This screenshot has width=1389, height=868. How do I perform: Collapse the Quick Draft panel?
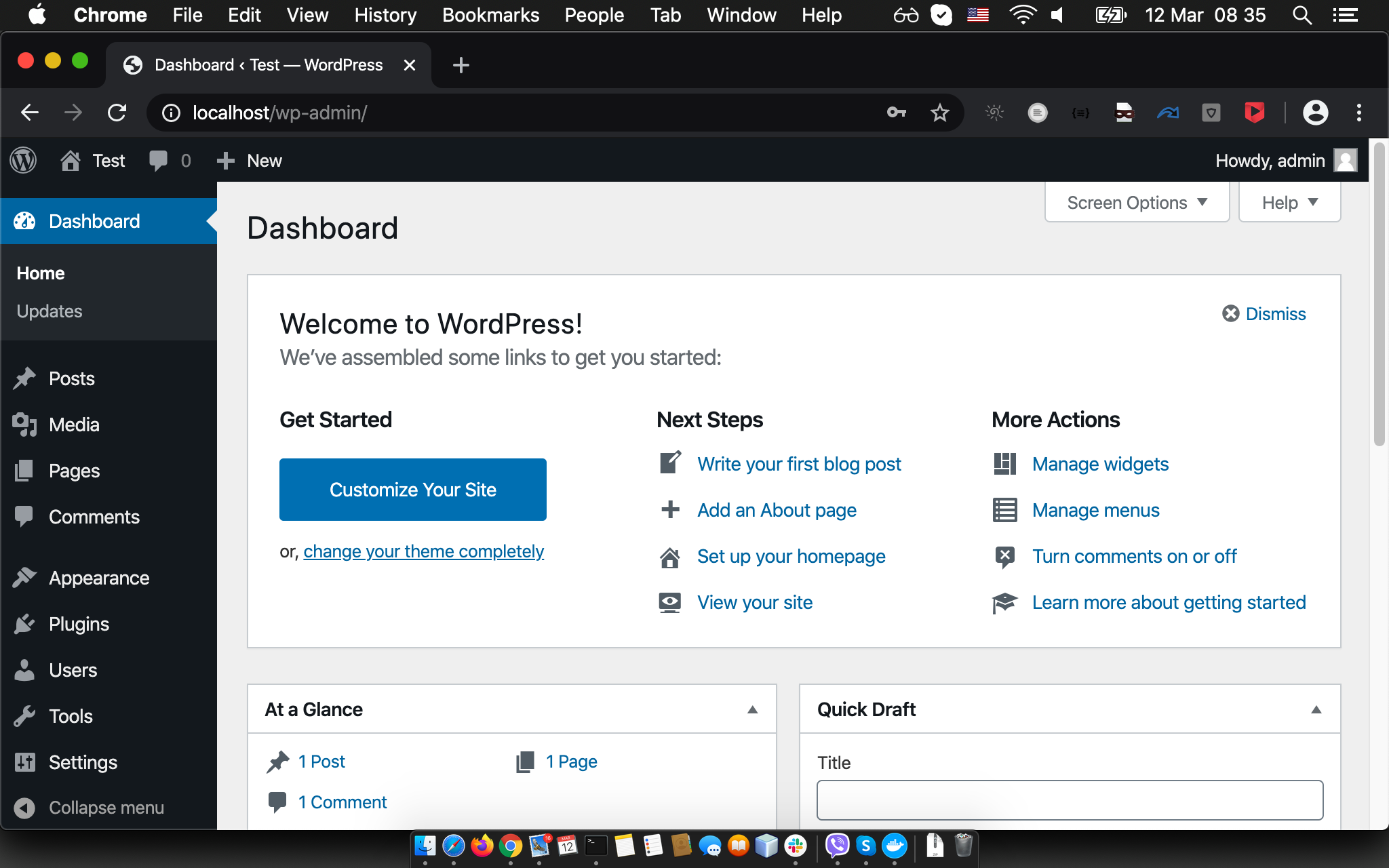(1316, 709)
